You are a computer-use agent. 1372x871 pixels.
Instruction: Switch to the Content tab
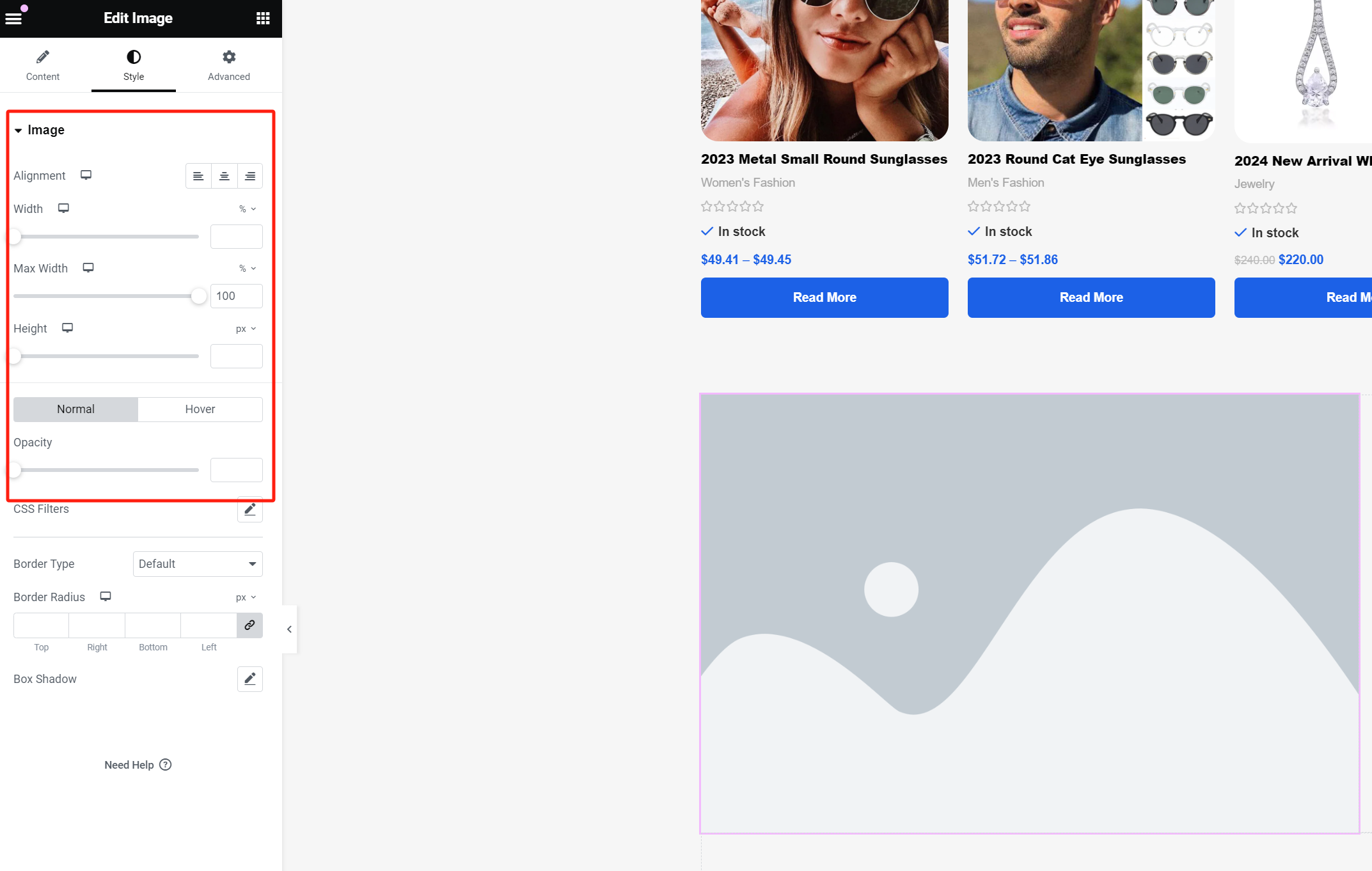pyautogui.click(x=42, y=65)
